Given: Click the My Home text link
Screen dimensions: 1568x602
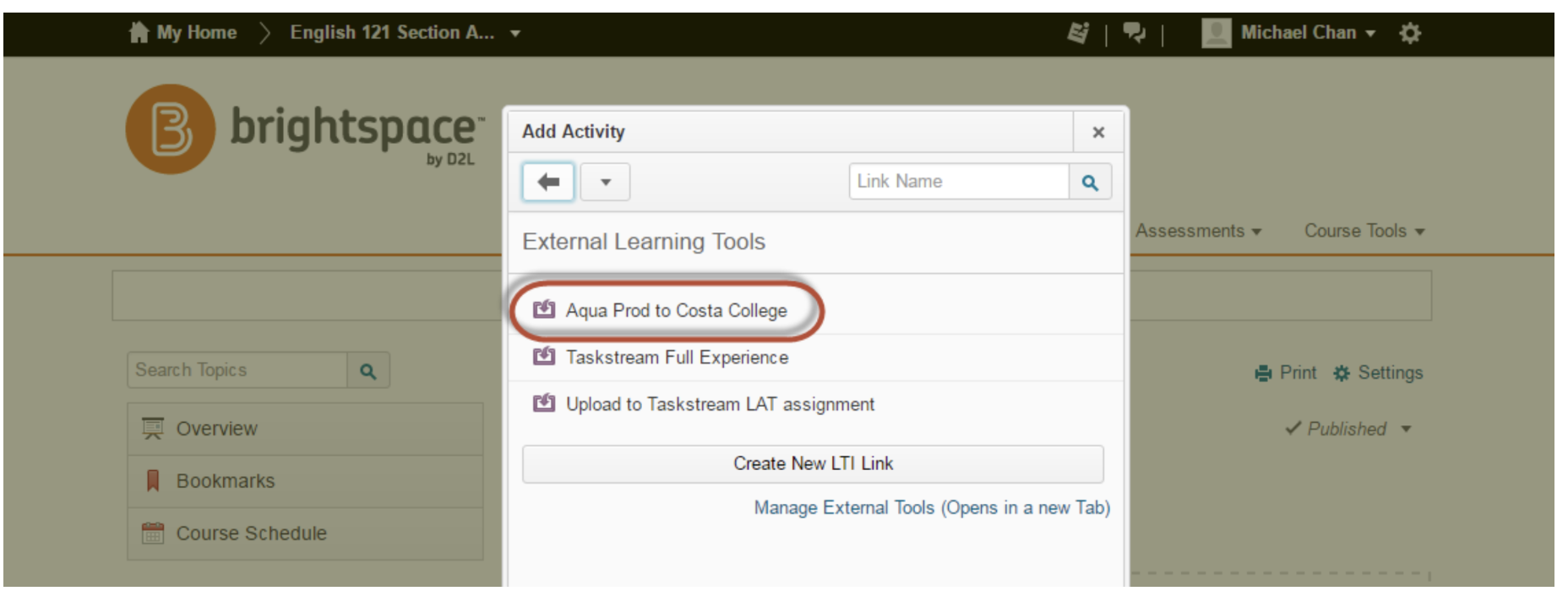Looking at the screenshot, I should click(x=196, y=32).
